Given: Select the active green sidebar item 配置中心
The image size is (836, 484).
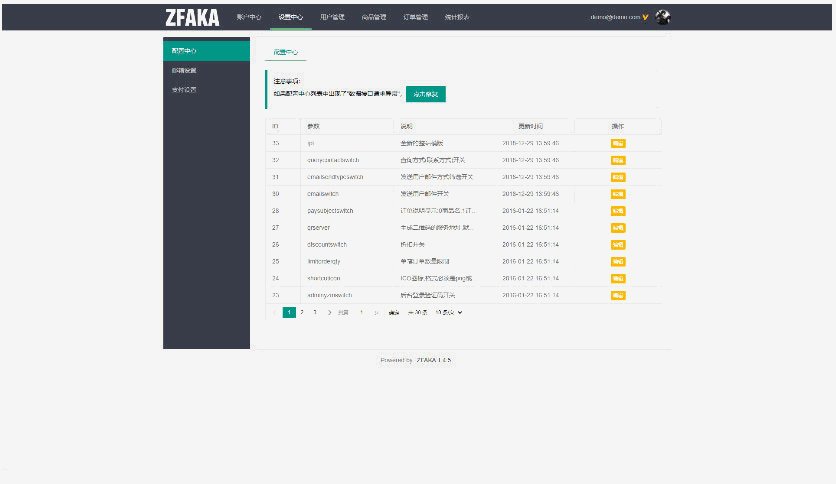Looking at the screenshot, I should tap(206, 51).
